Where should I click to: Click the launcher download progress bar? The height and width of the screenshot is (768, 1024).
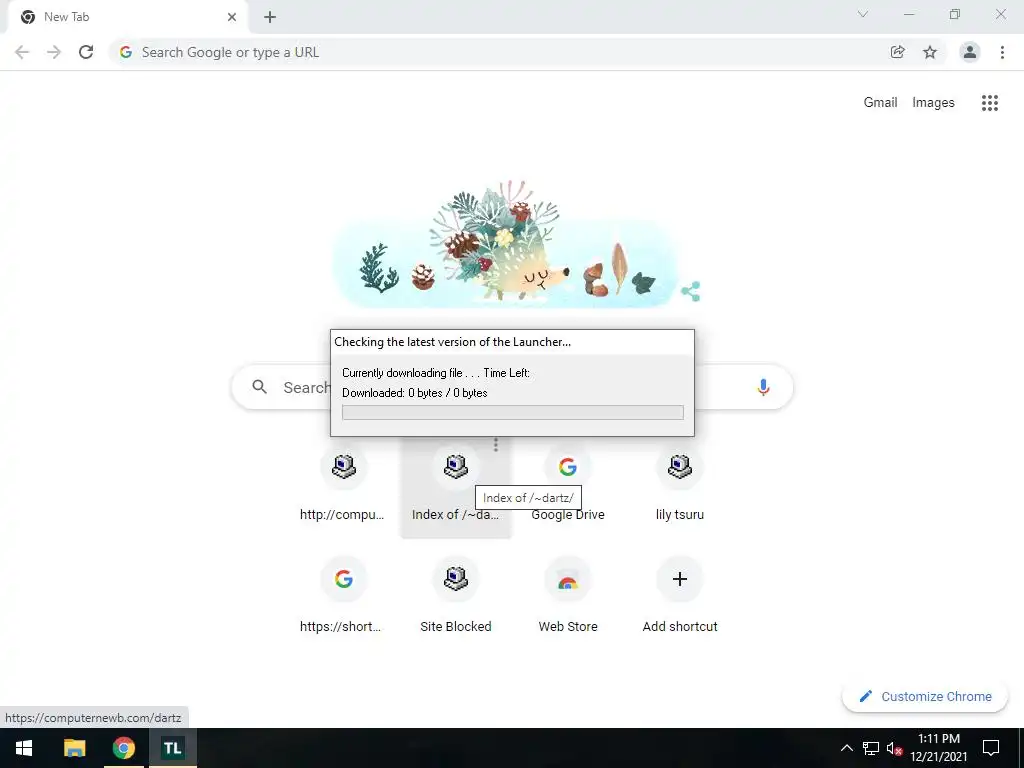tap(513, 412)
